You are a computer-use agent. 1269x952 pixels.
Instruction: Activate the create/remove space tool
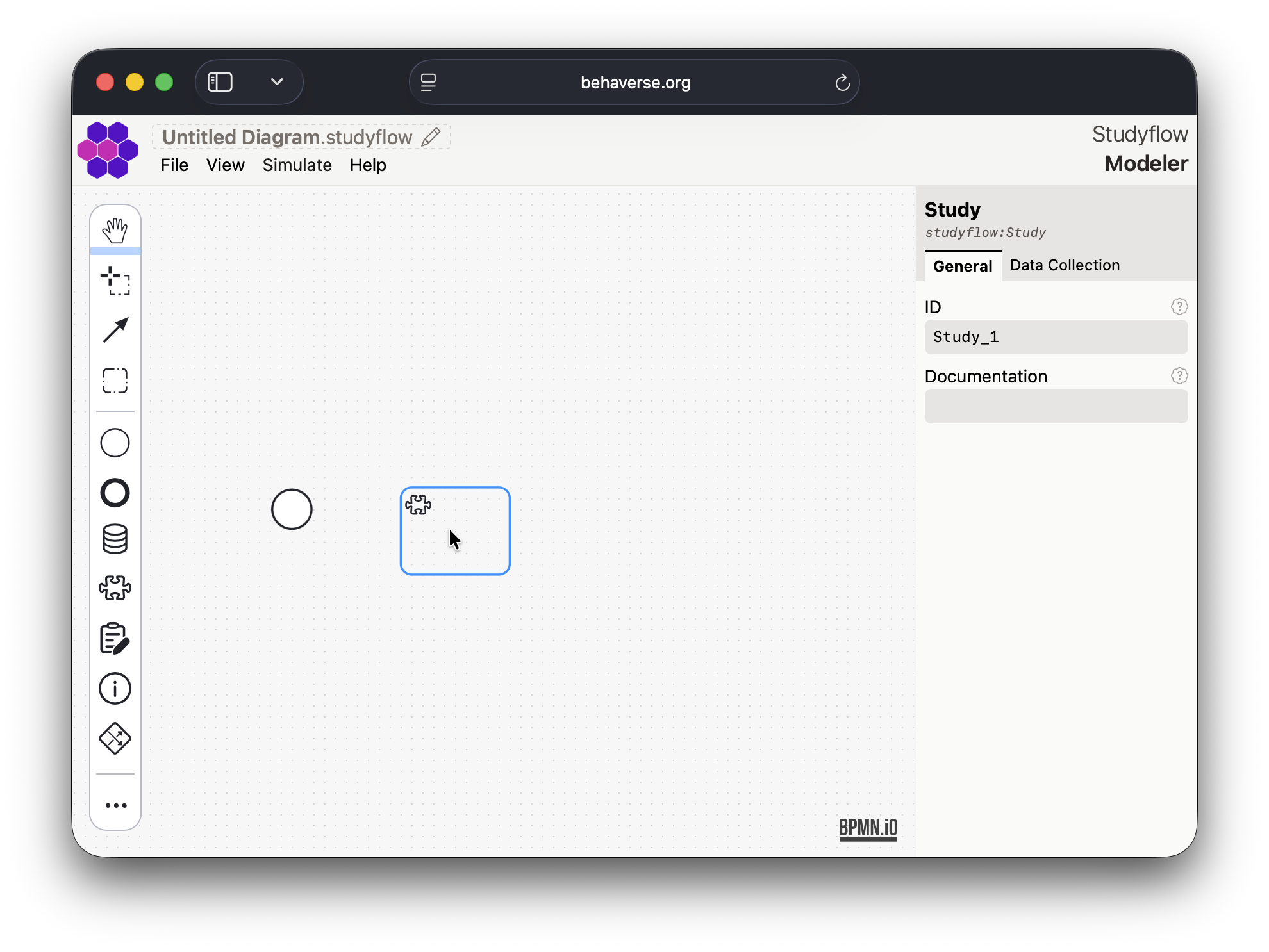[x=115, y=281]
